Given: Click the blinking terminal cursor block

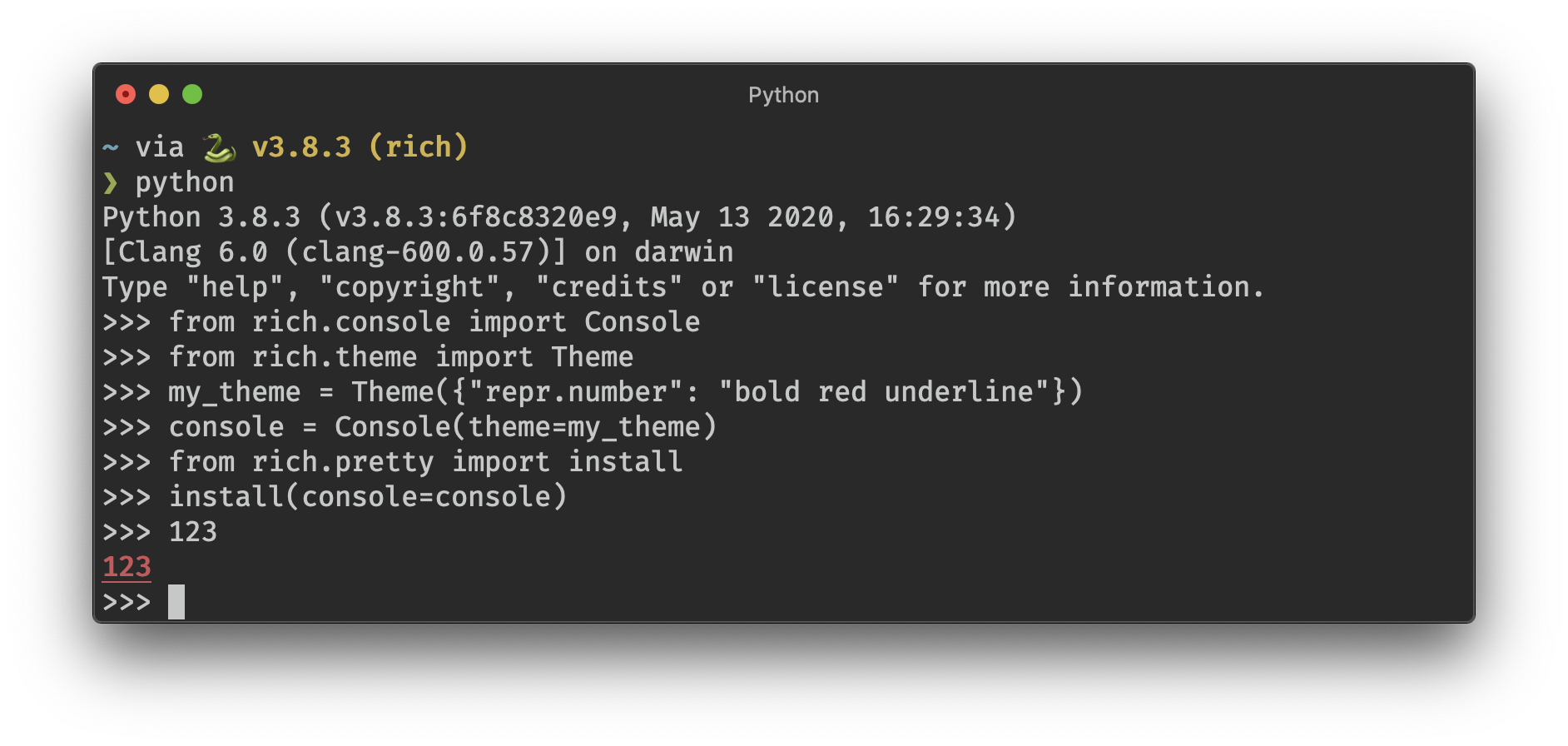Looking at the screenshot, I should click(x=177, y=601).
